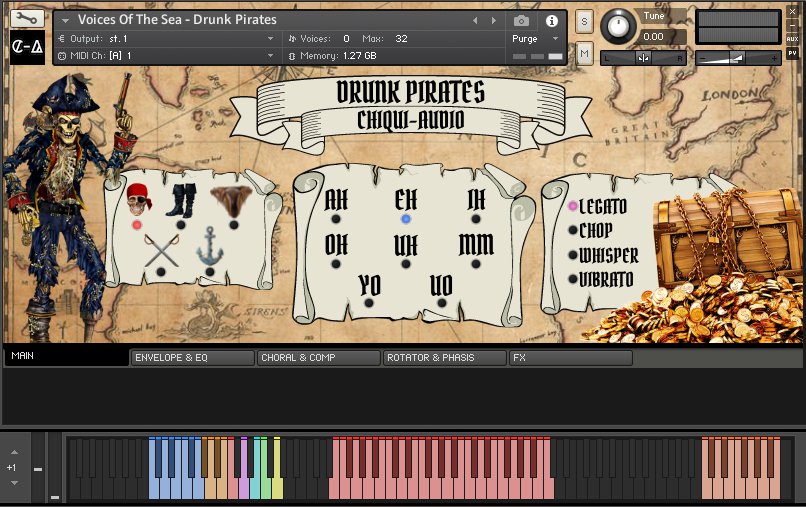The width and height of the screenshot is (806, 507).
Task: Click the volume slider under the meter
Action: pyautogui.click(x=738, y=58)
